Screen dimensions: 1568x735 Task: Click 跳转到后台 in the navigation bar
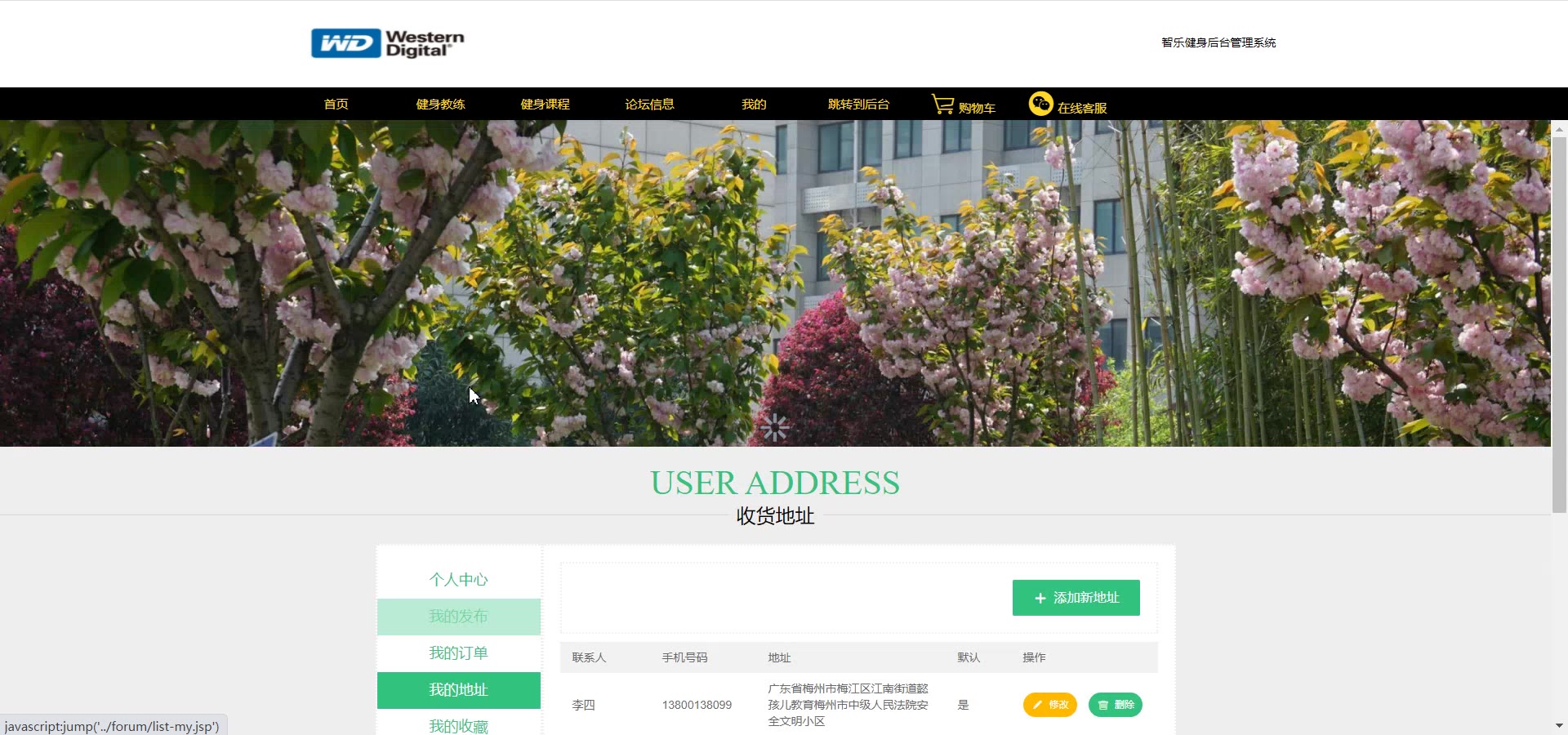(x=858, y=104)
